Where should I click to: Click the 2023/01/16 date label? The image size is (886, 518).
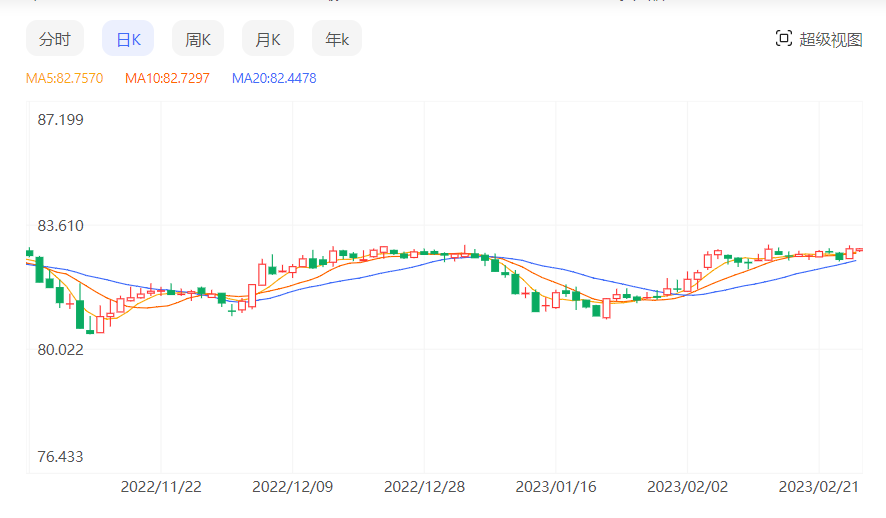(x=556, y=487)
